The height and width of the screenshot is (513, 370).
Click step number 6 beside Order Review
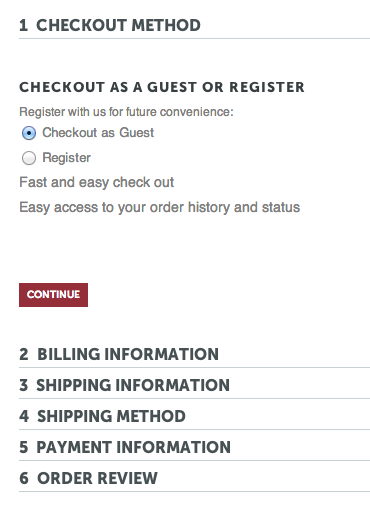pyautogui.click(x=24, y=478)
